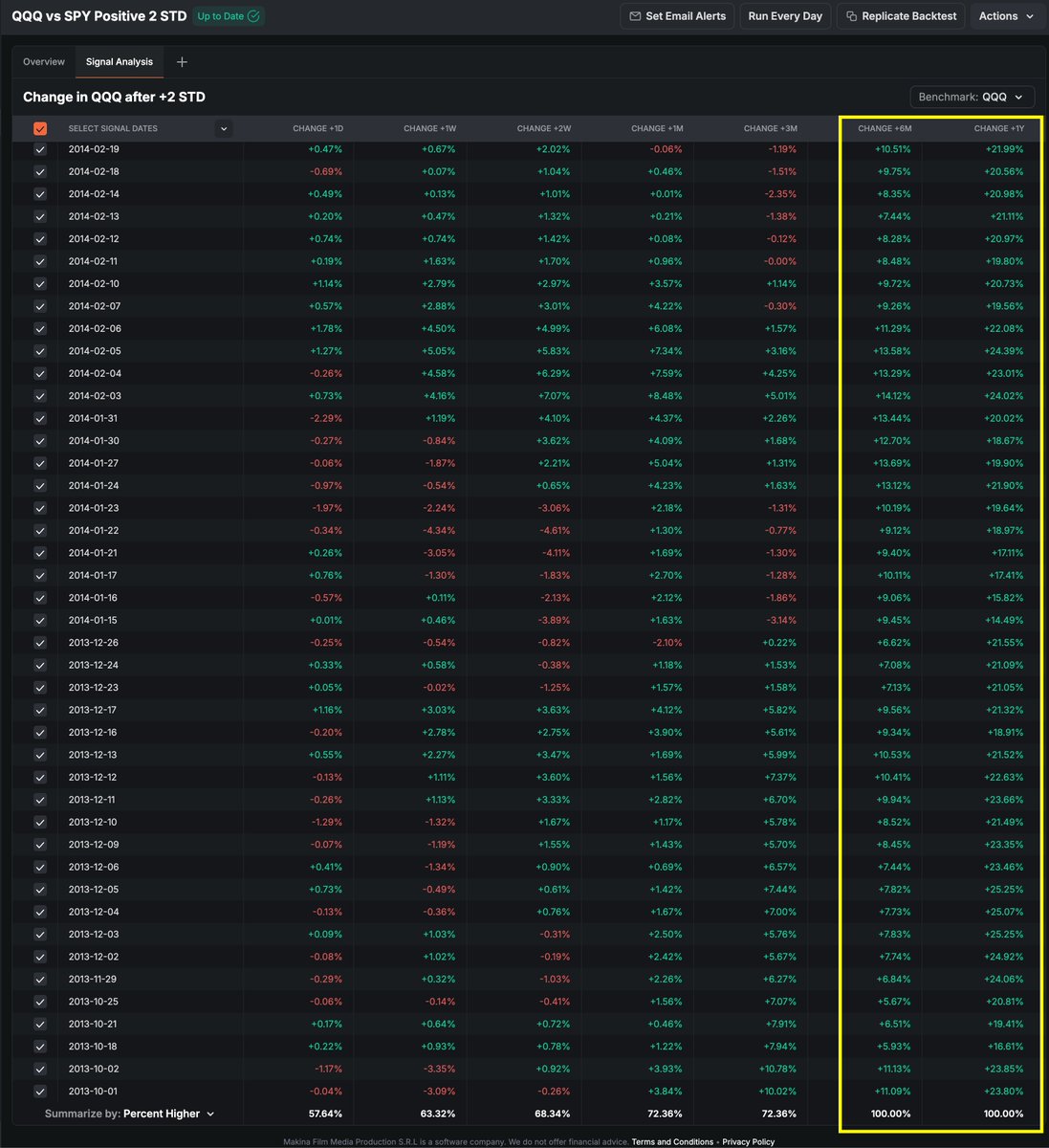Uncheck the 2013-12-26 row checkbox

(x=40, y=643)
